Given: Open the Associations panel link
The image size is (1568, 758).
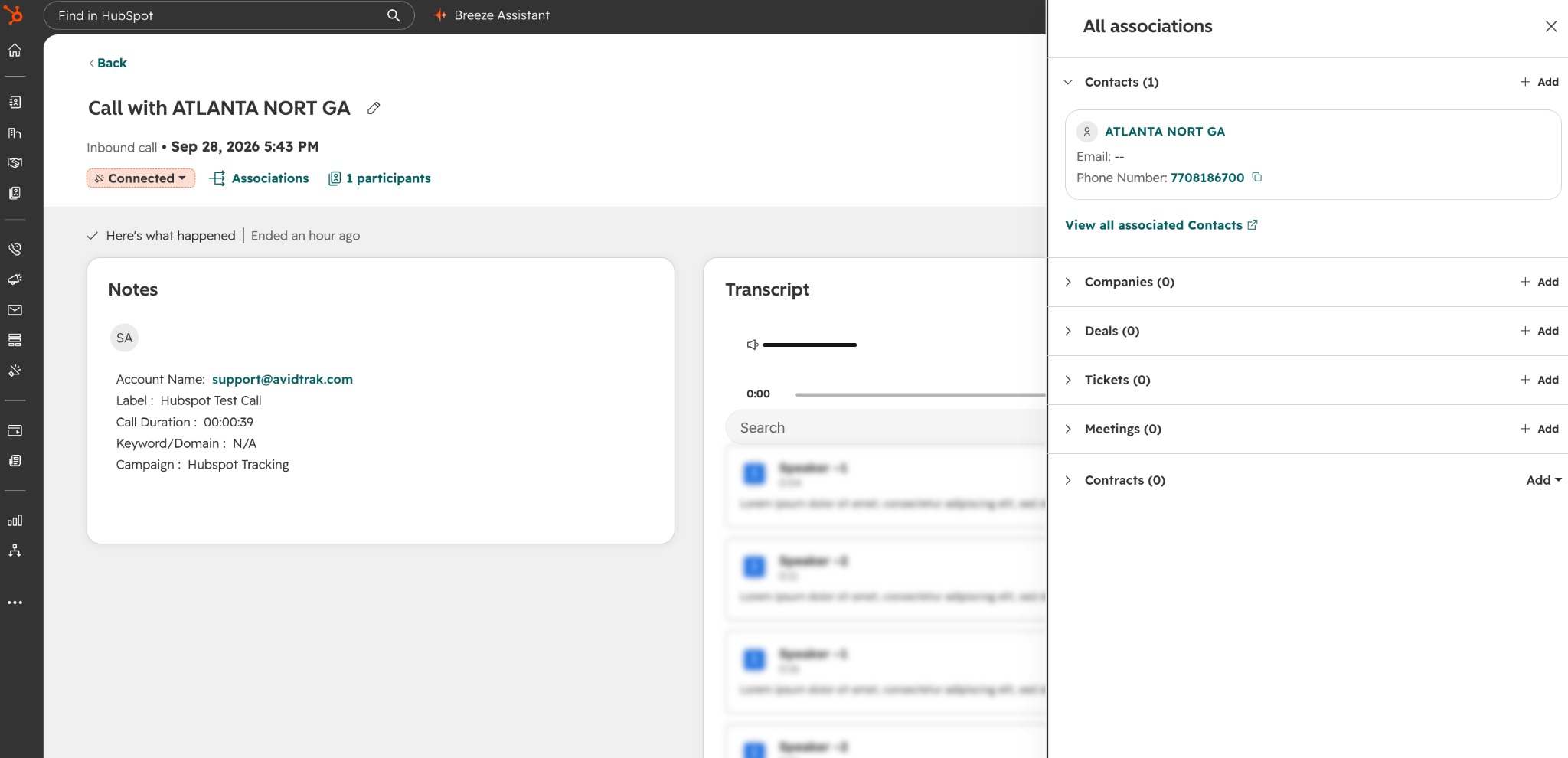Looking at the screenshot, I should pos(259,178).
